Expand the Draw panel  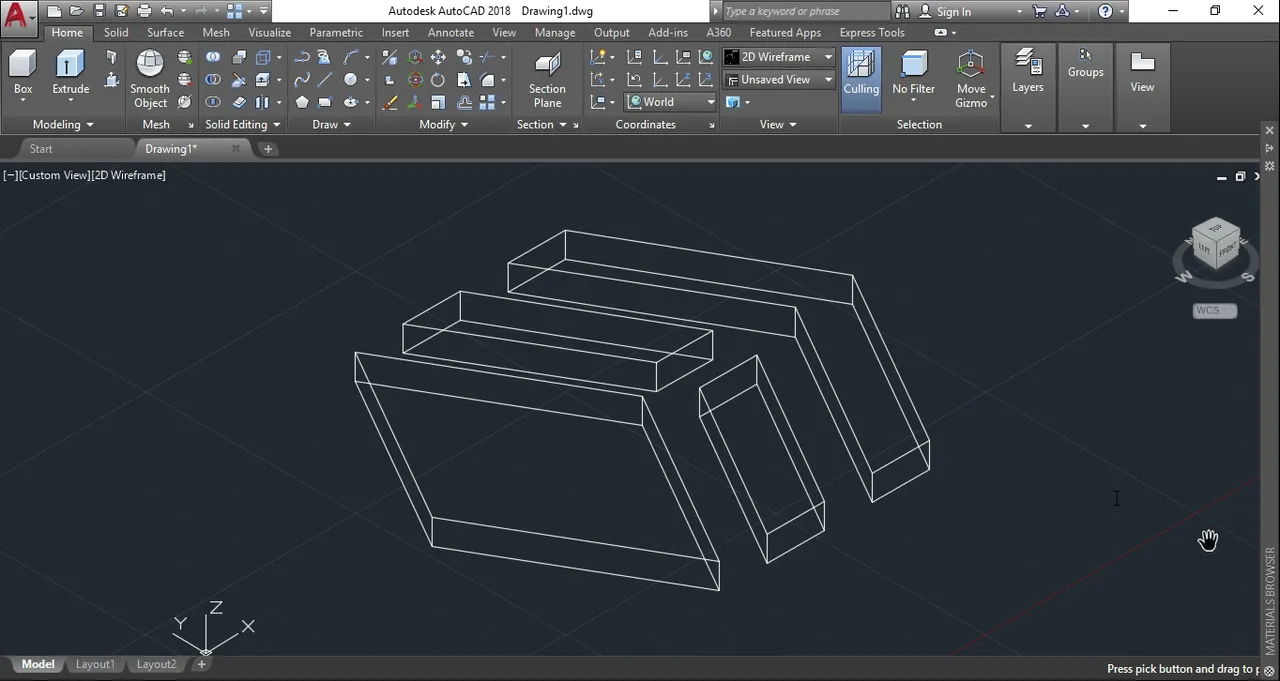(x=332, y=124)
